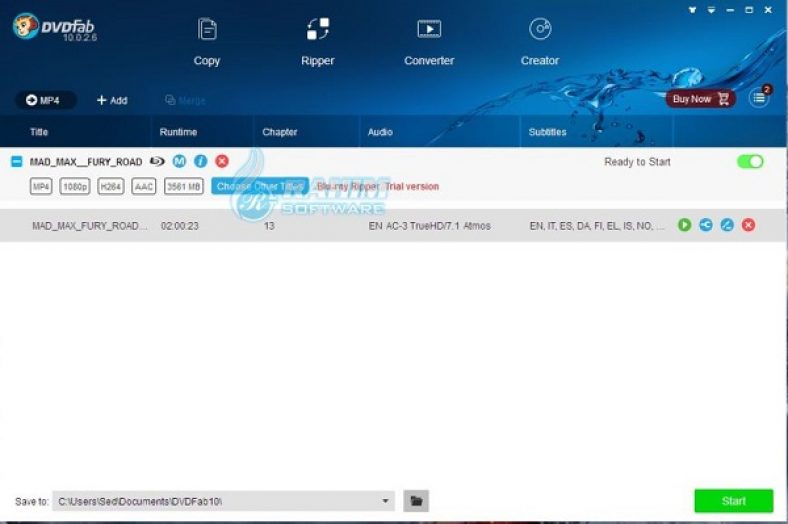Image resolution: width=788 pixels, height=524 pixels.
Task: Click the Trial version text
Action: [412, 186]
